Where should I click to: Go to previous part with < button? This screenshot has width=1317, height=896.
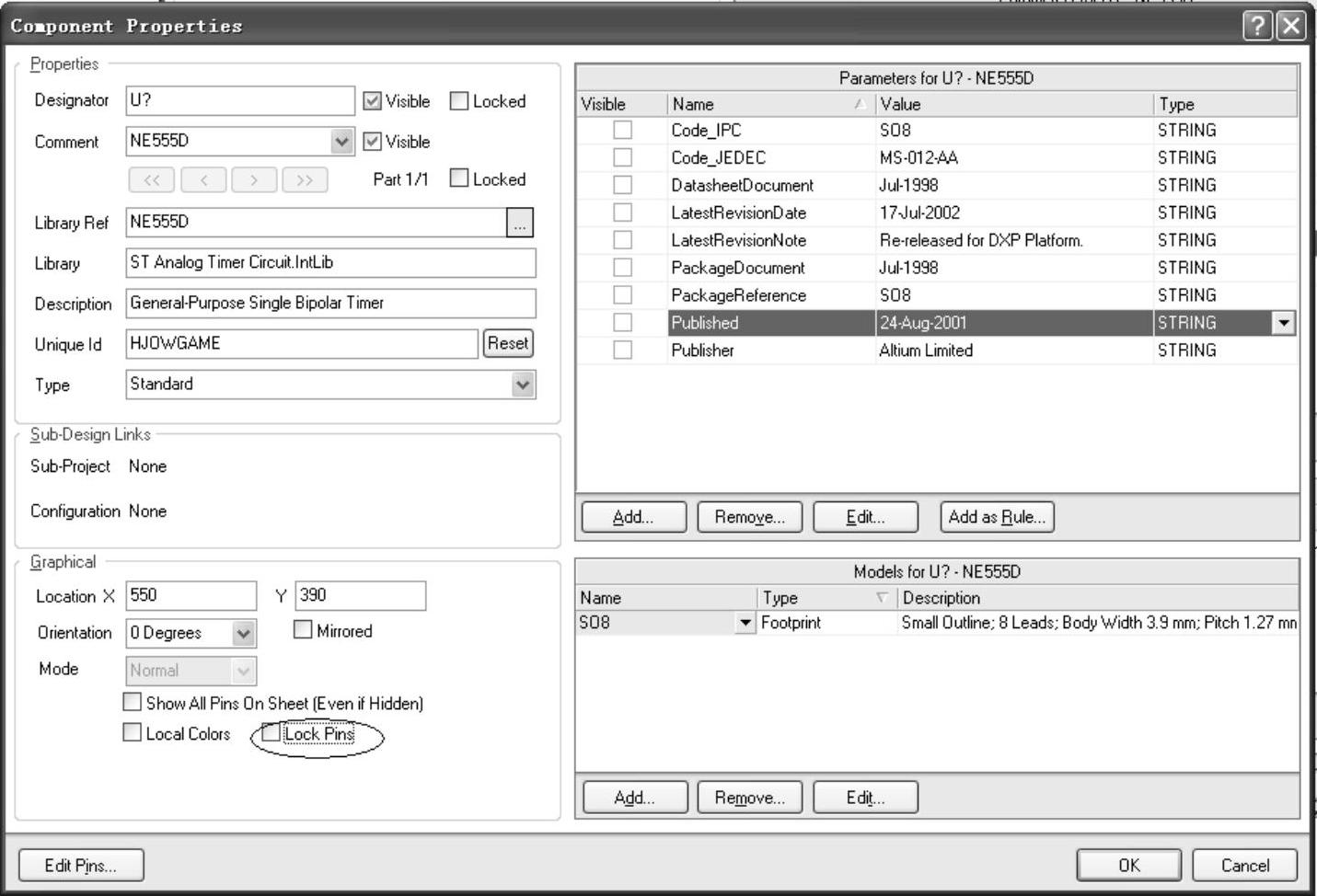pyautogui.click(x=203, y=180)
